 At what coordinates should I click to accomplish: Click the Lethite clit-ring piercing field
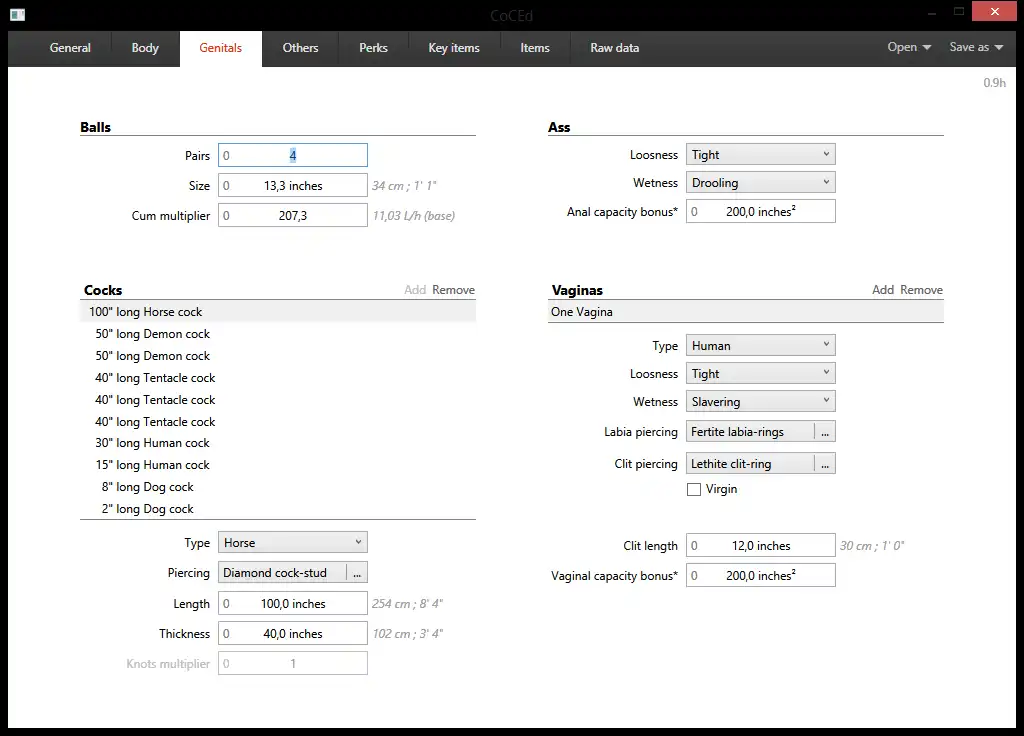pos(750,464)
